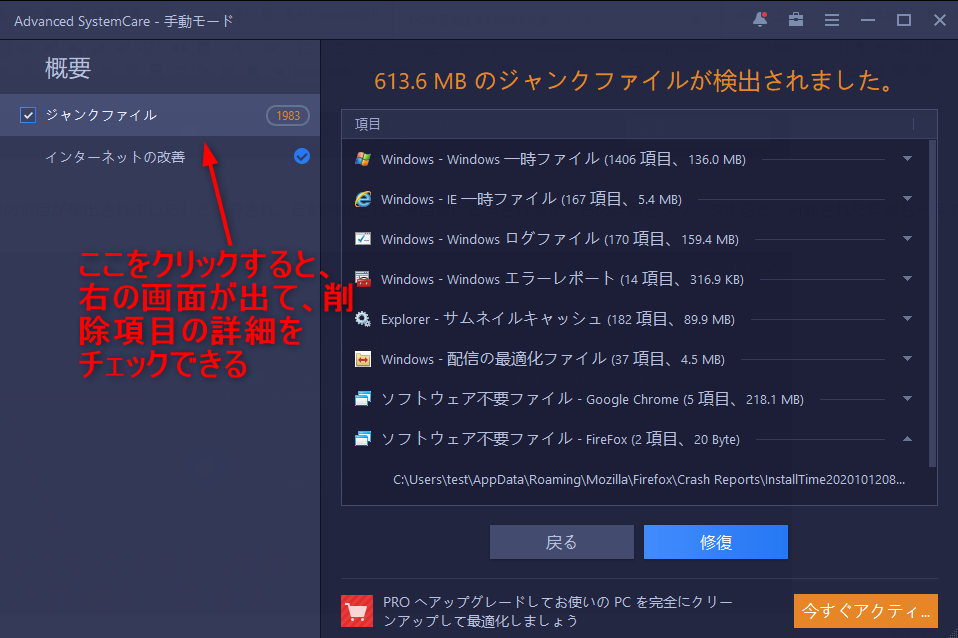Click the IE 一時ファイル browser icon
This screenshot has height=638, width=958.
(x=363, y=199)
